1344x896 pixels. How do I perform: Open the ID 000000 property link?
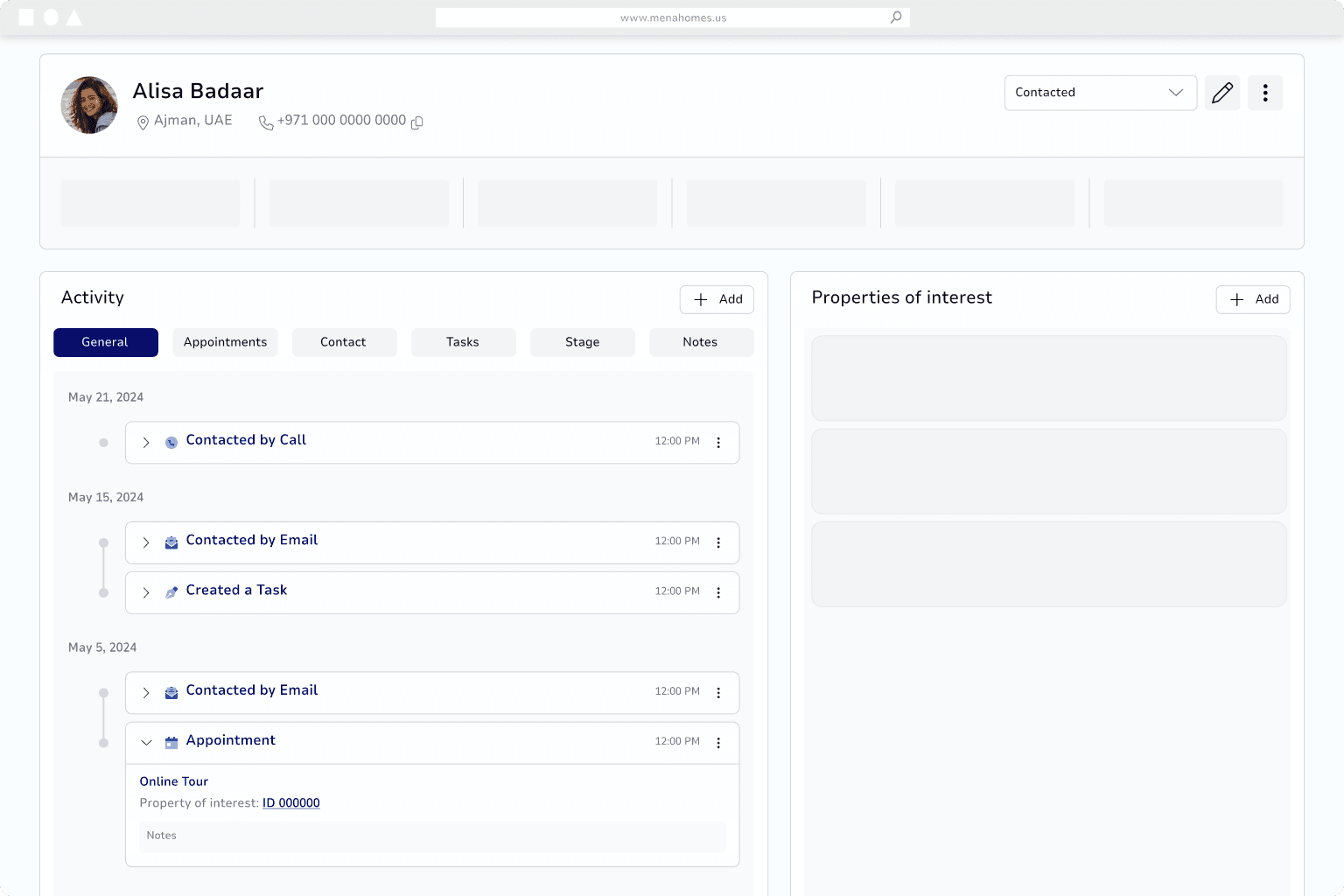tap(291, 803)
